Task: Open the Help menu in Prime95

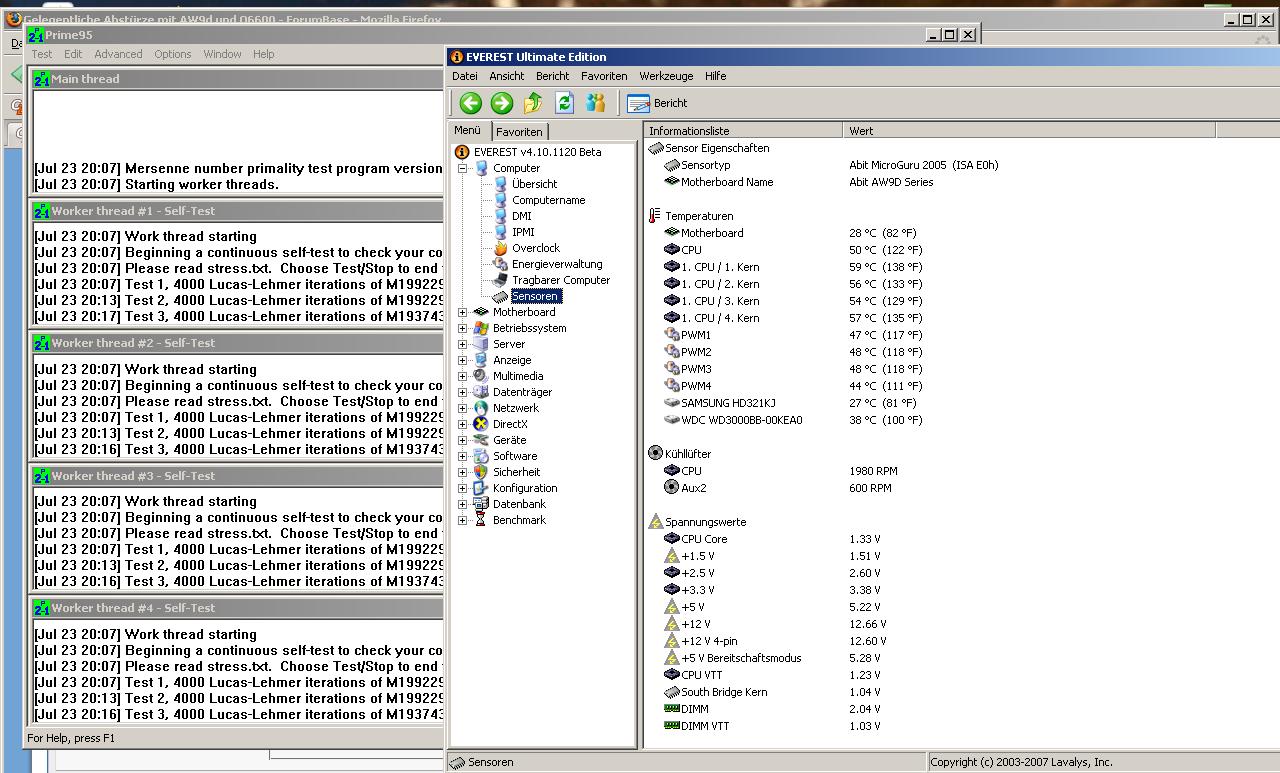Action: (263, 54)
